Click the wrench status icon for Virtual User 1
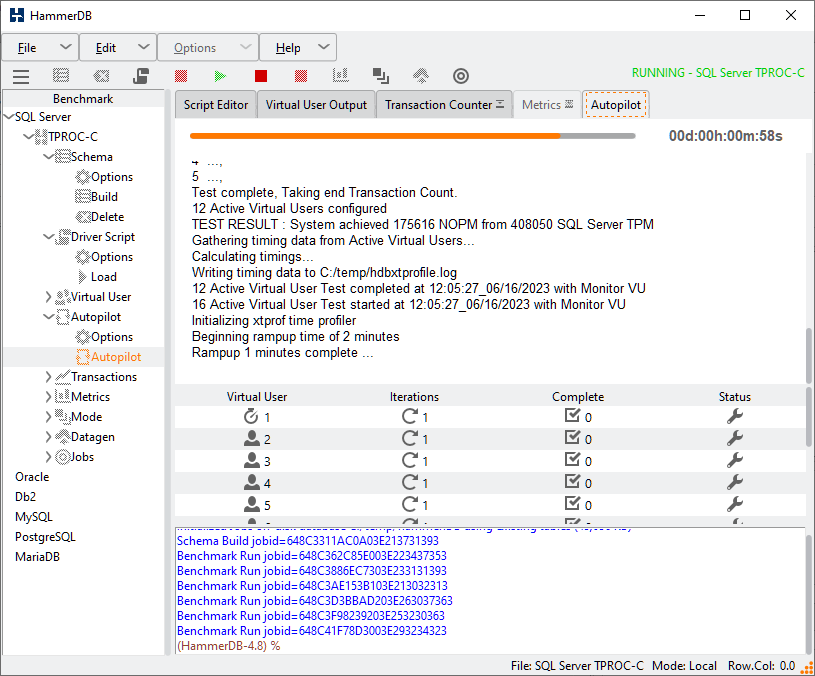 [735, 416]
